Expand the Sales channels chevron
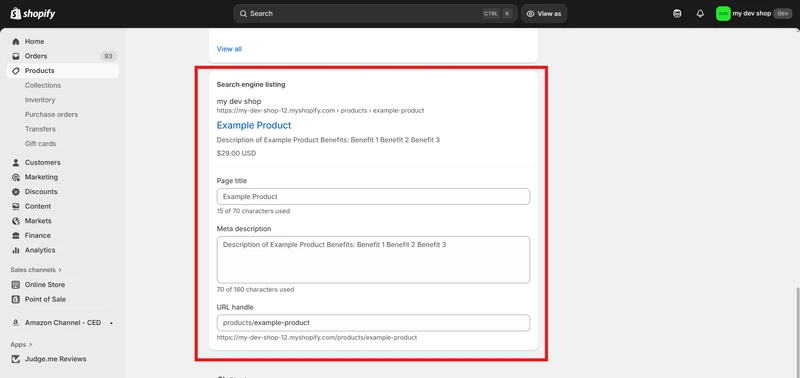Viewport: 800px width, 378px height. pos(60,270)
